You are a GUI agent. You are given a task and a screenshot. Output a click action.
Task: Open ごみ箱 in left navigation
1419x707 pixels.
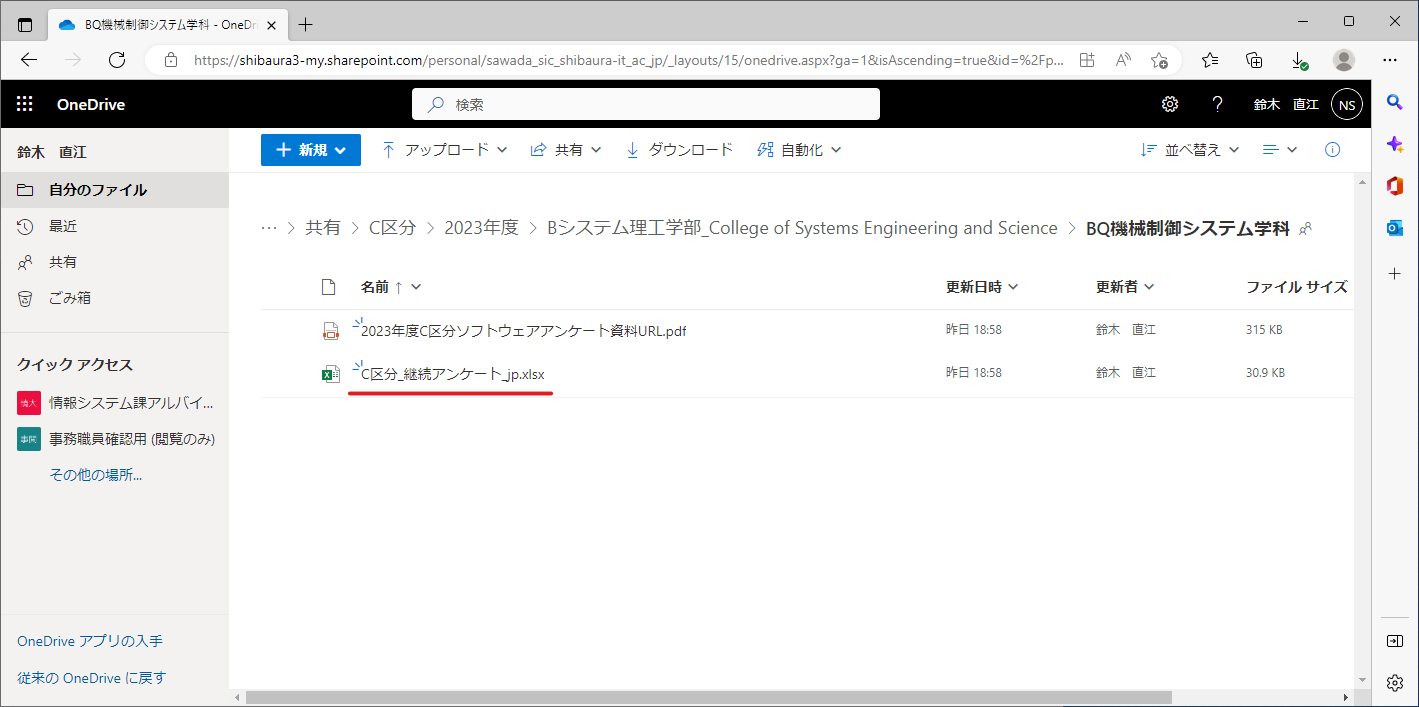[114, 298]
